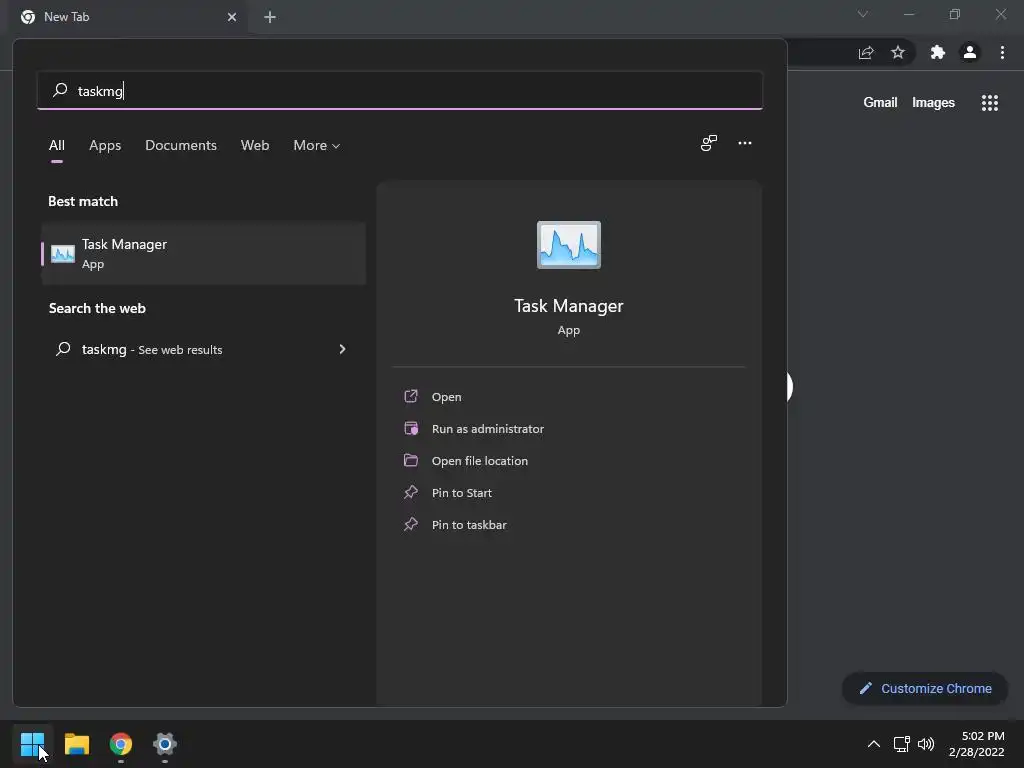This screenshot has height=768, width=1024.
Task: Click the magnifier icon in search box
Action: [x=60, y=89]
